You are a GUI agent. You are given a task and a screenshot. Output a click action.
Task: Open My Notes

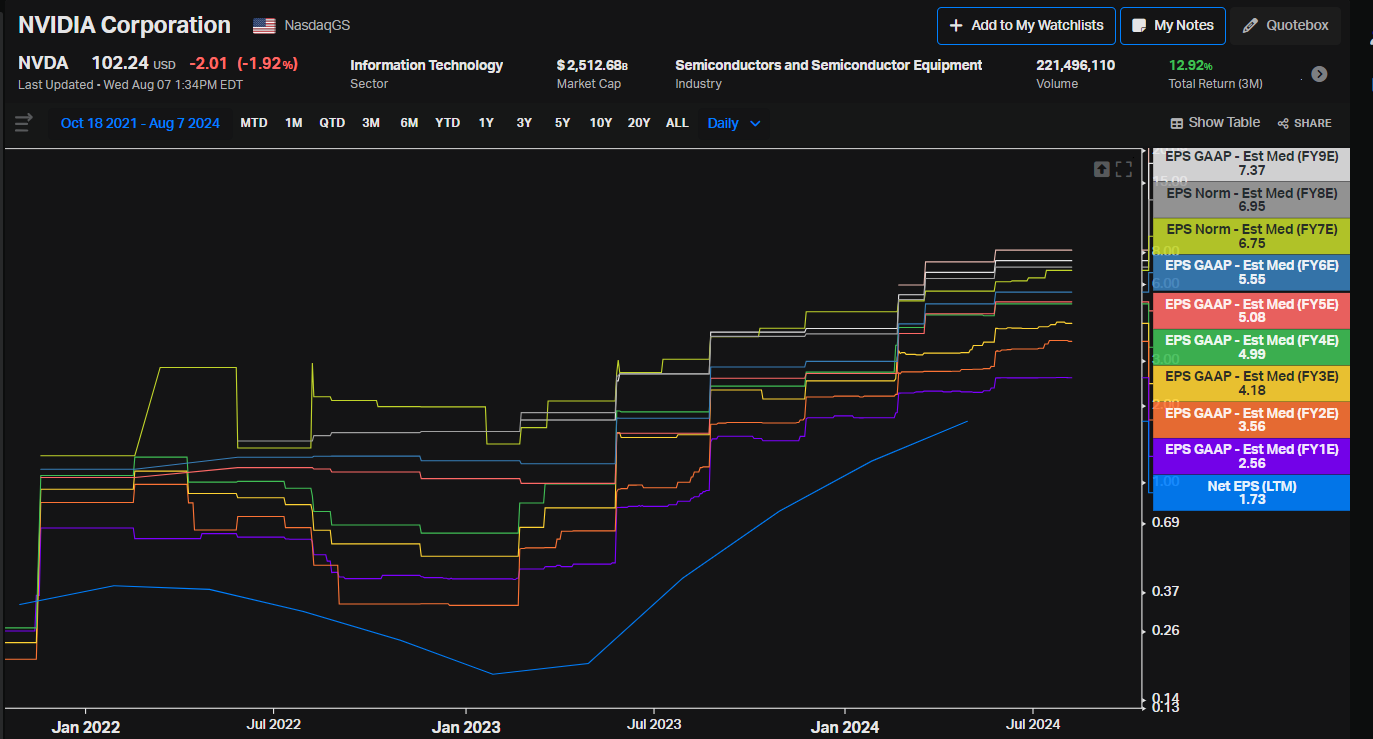point(1173,25)
